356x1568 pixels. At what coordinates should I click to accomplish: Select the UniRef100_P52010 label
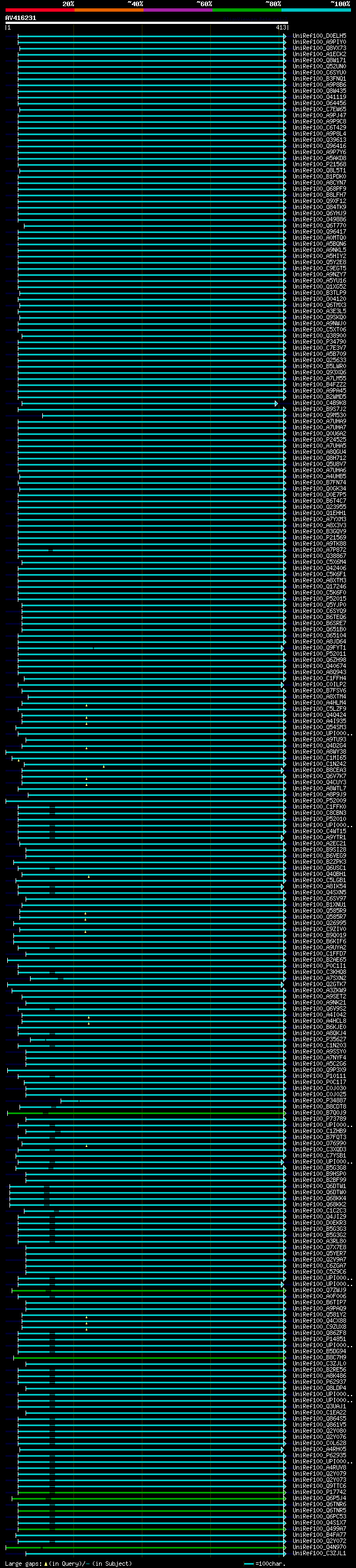tap(319, 819)
